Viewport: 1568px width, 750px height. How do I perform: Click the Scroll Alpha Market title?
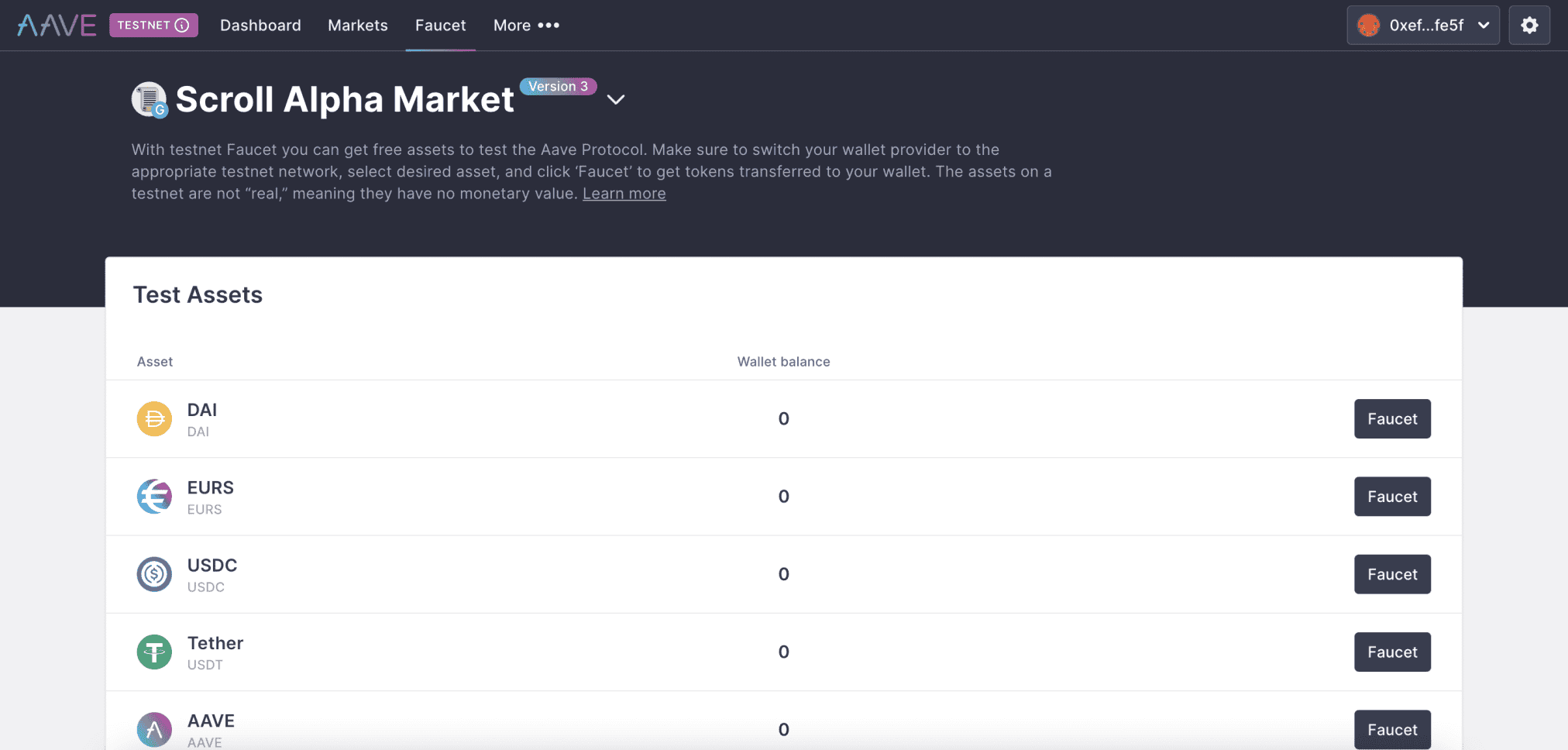coord(345,99)
